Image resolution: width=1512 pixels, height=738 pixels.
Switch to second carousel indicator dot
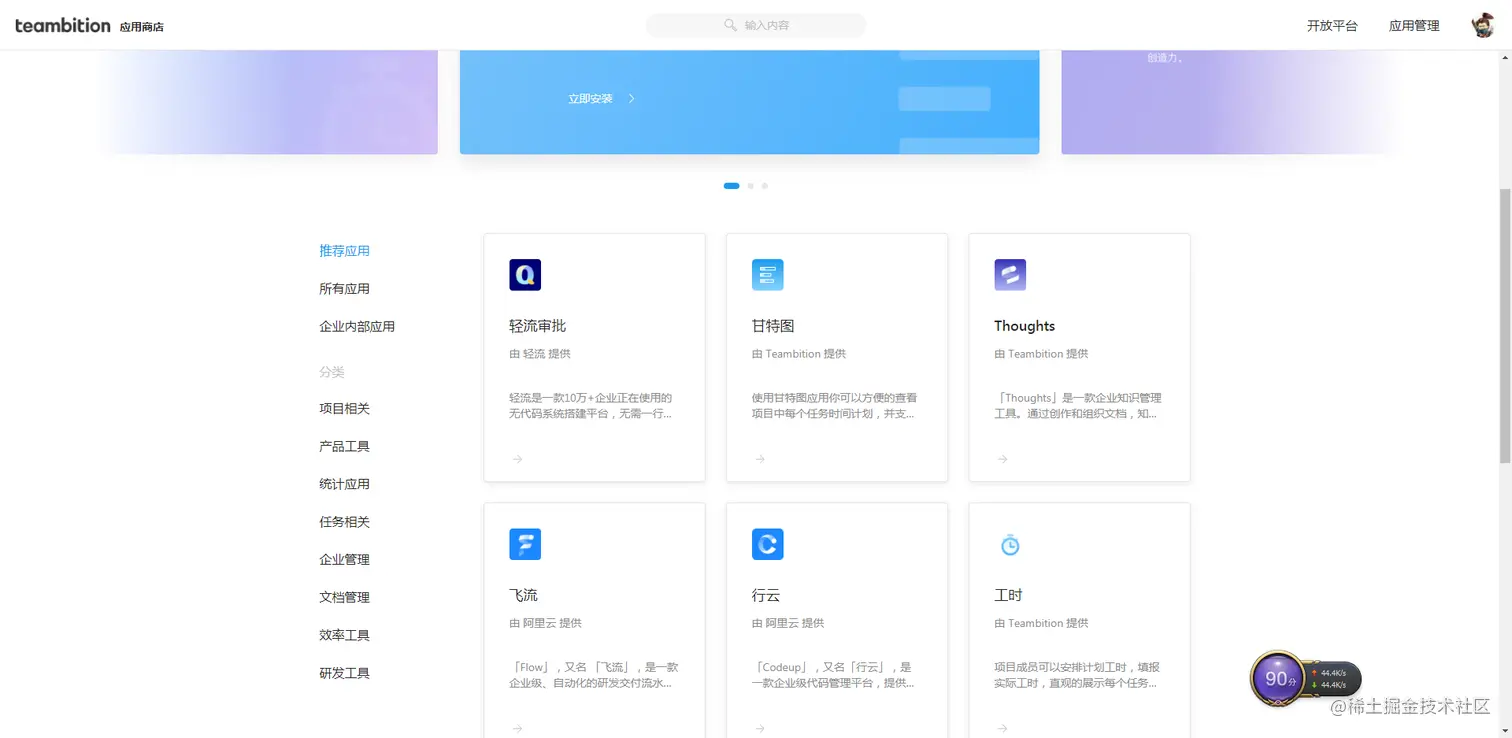tap(750, 186)
